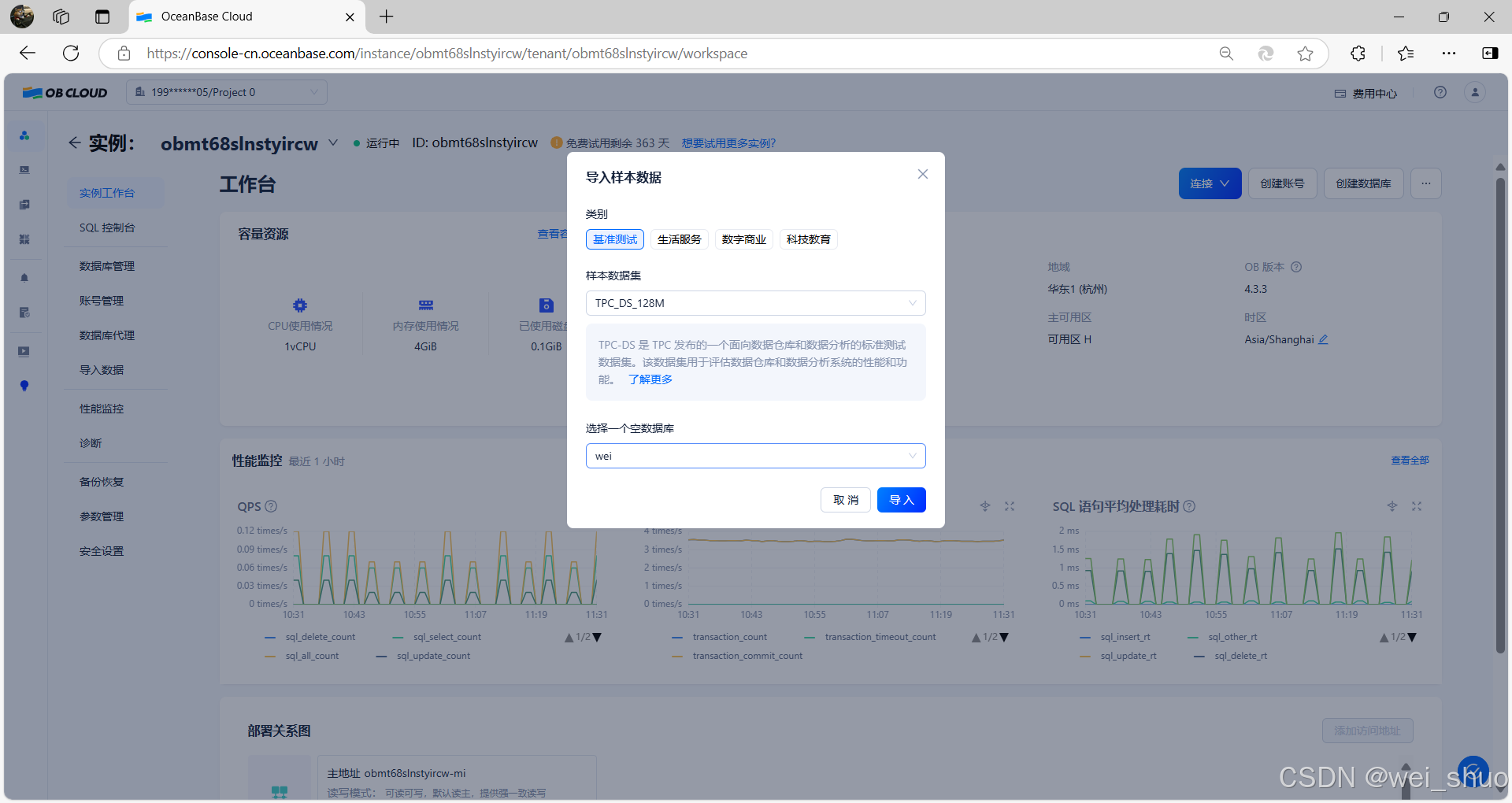This screenshot has height=803, width=1512.
Task: Expand the 连接 dropdown button
Action: (x=1210, y=183)
